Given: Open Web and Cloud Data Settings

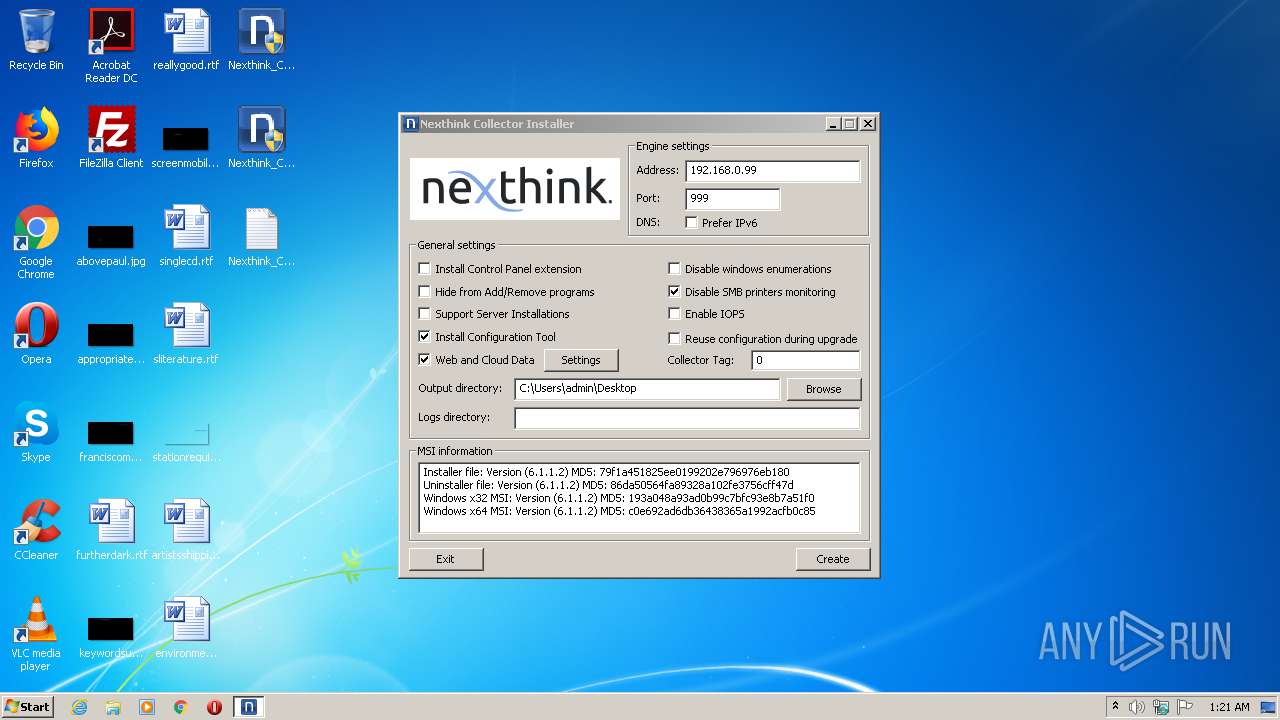Looking at the screenshot, I should coord(581,360).
